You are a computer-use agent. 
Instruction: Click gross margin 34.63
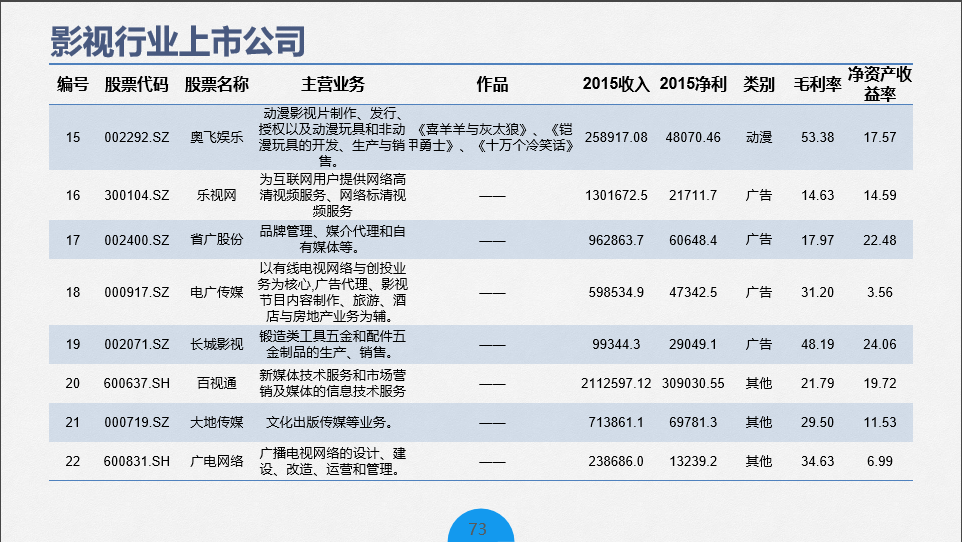point(818,461)
